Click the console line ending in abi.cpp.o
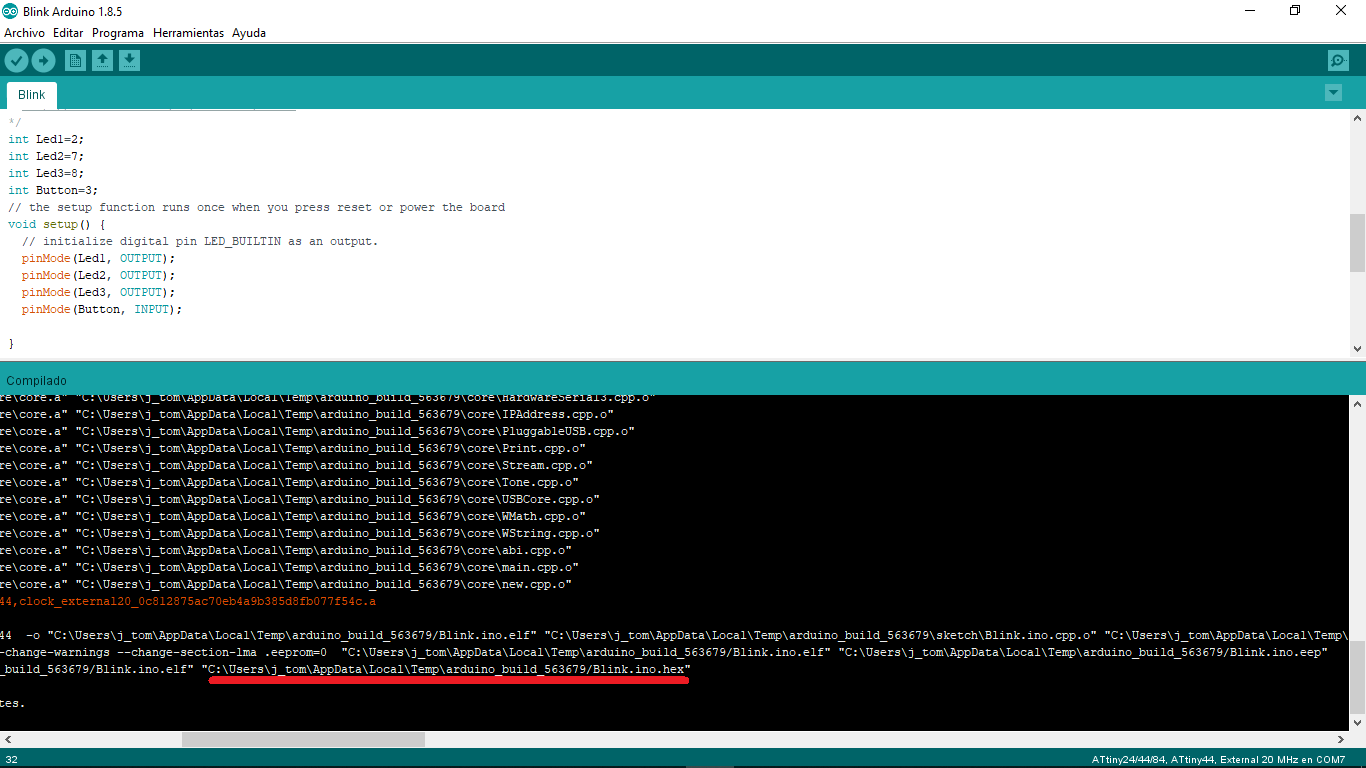The height and width of the screenshot is (768, 1366). [x=286, y=551]
